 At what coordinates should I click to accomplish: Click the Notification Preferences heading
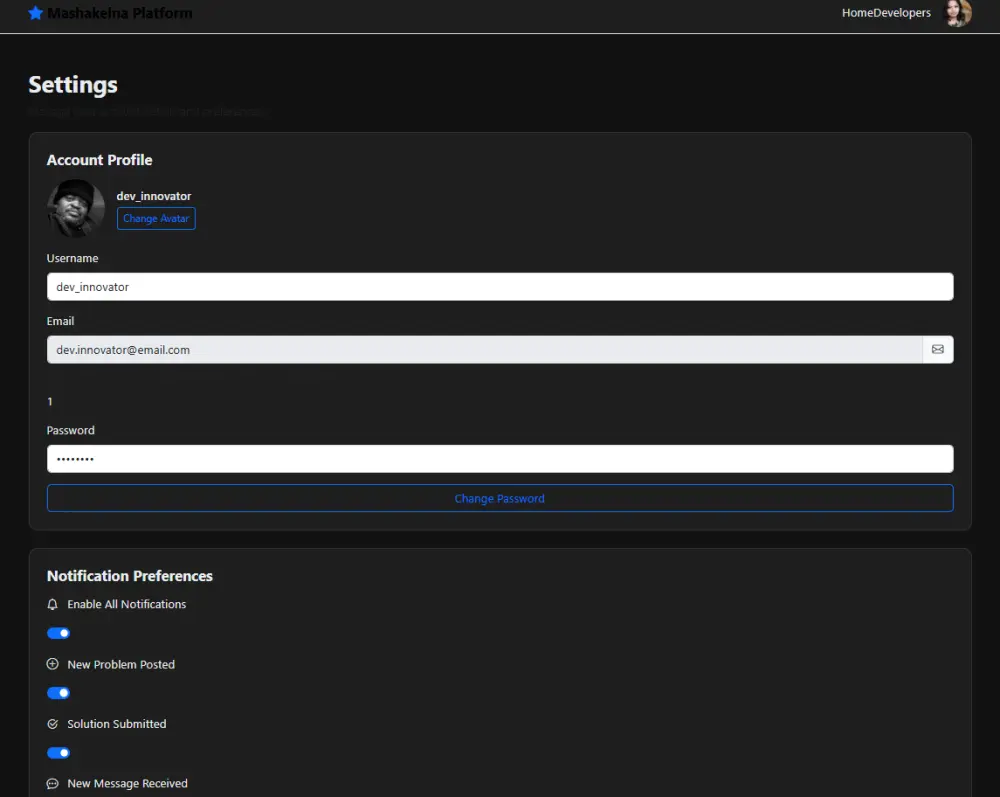(x=129, y=576)
